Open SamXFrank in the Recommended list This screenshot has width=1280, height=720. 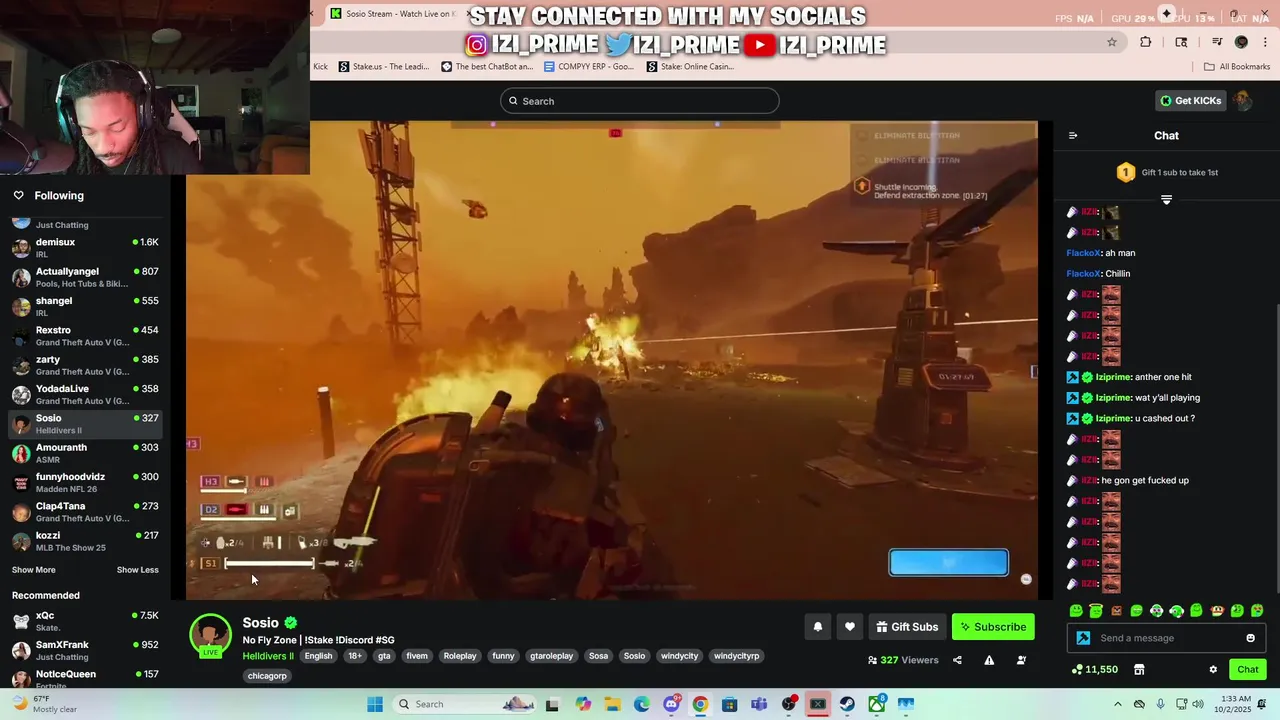click(x=84, y=650)
